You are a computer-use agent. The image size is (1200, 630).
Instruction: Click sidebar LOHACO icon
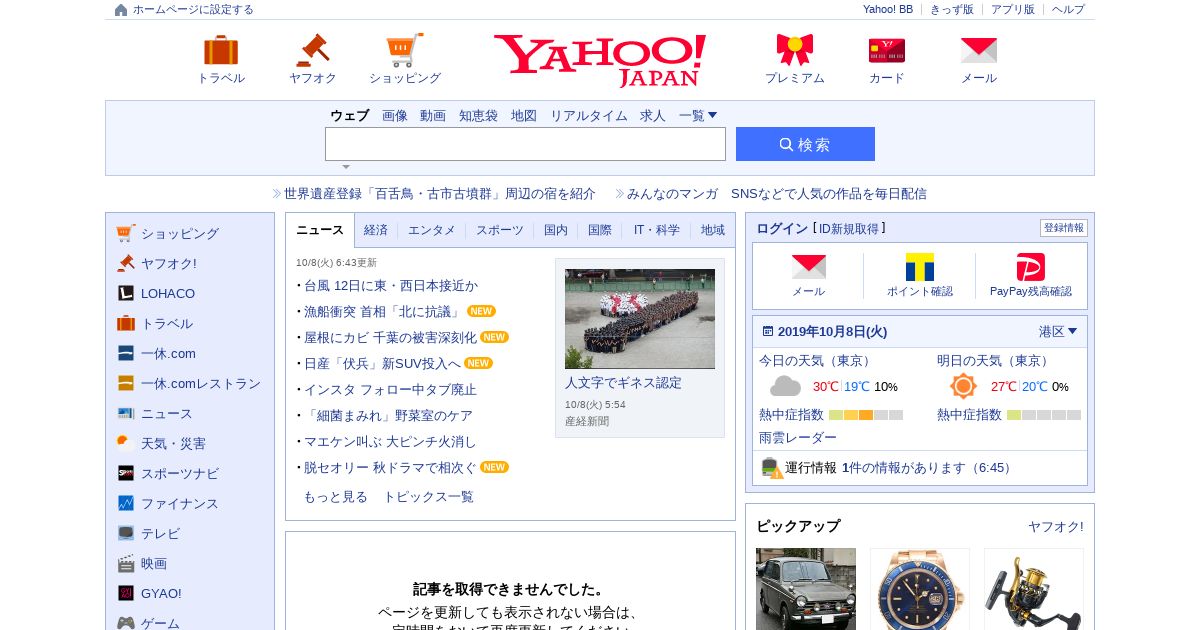(125, 293)
